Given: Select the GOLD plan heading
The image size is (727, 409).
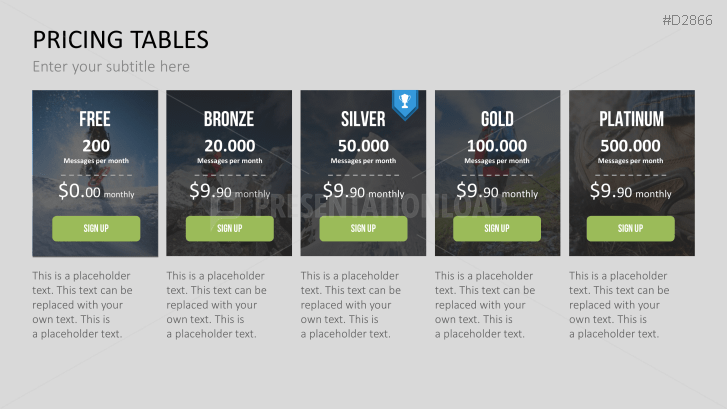Looking at the screenshot, I should (497, 120).
